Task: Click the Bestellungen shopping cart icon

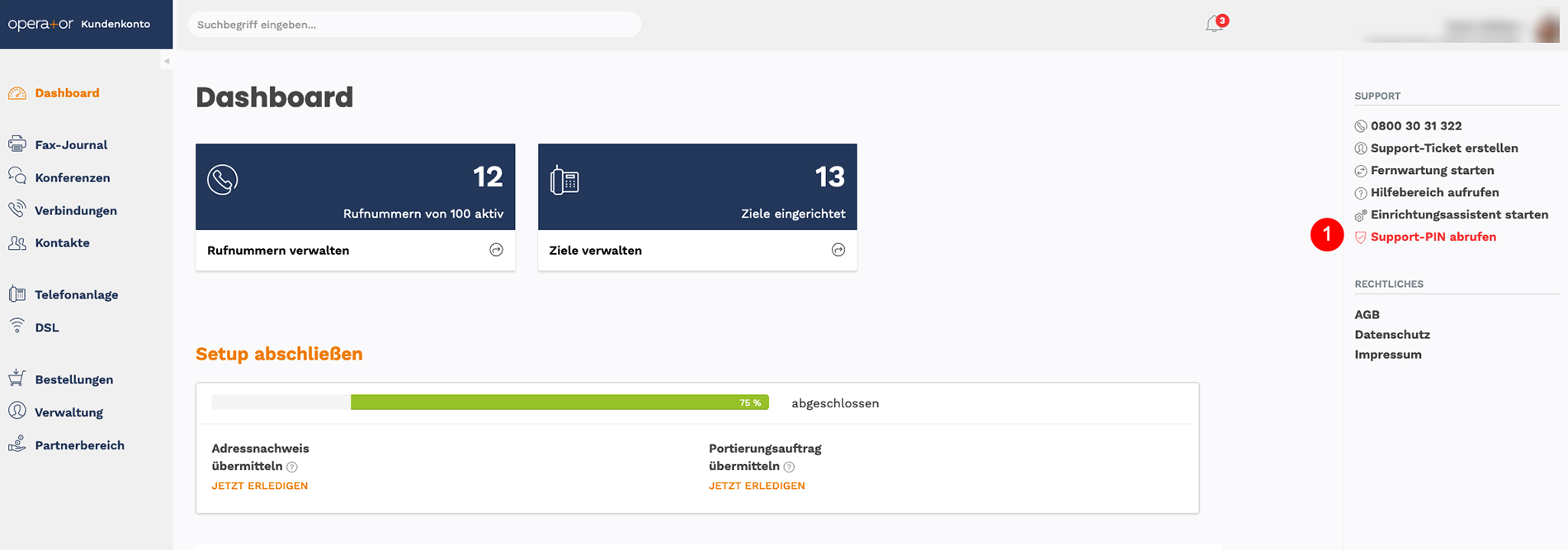Action: (x=17, y=378)
